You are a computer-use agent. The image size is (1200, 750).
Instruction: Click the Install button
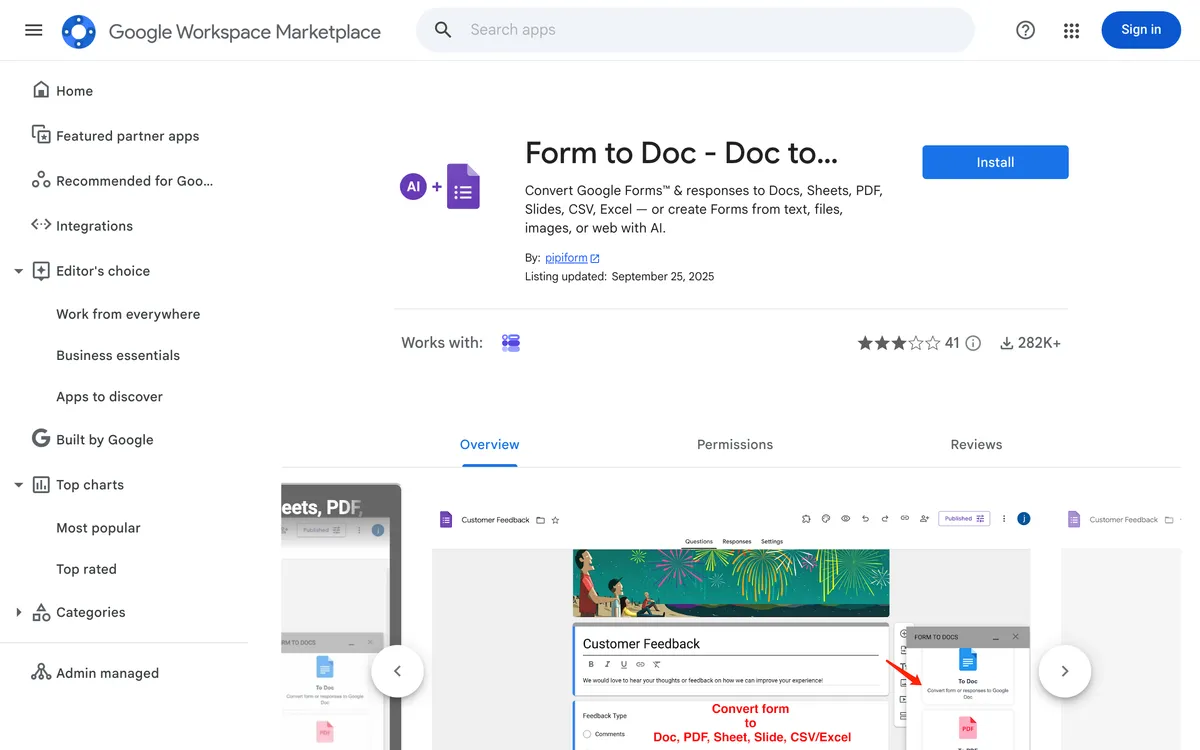tap(995, 162)
